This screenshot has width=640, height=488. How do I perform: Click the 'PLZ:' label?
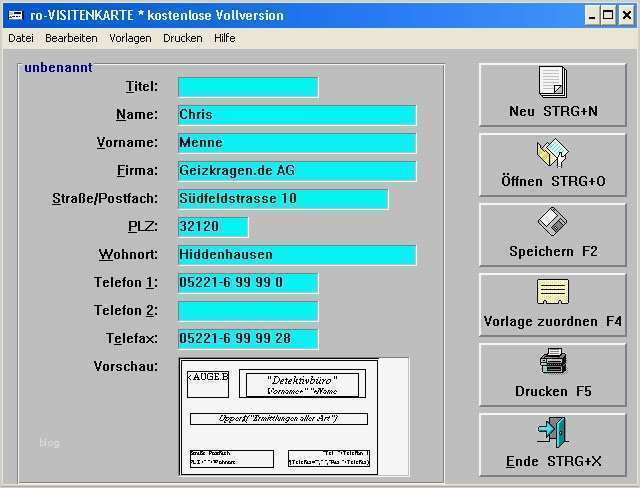(x=143, y=226)
